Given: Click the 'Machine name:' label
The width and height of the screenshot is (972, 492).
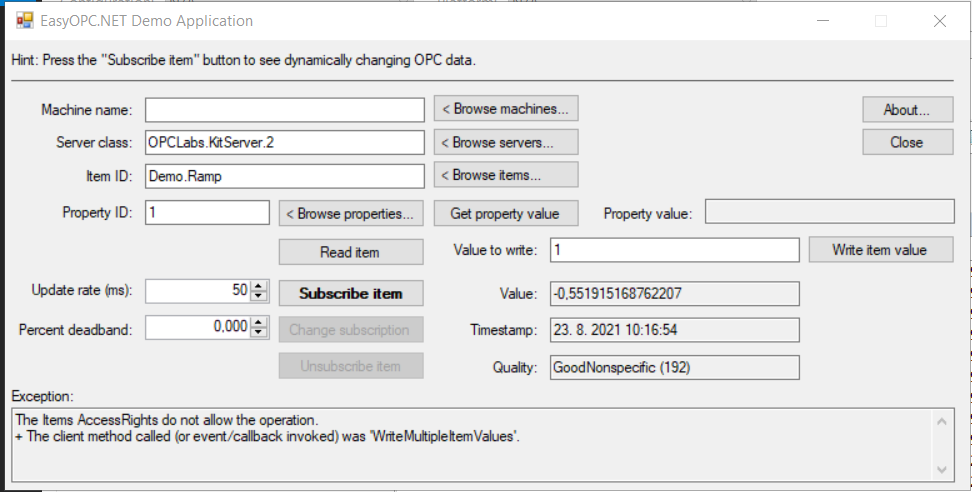Looking at the screenshot, I should click(x=87, y=110).
